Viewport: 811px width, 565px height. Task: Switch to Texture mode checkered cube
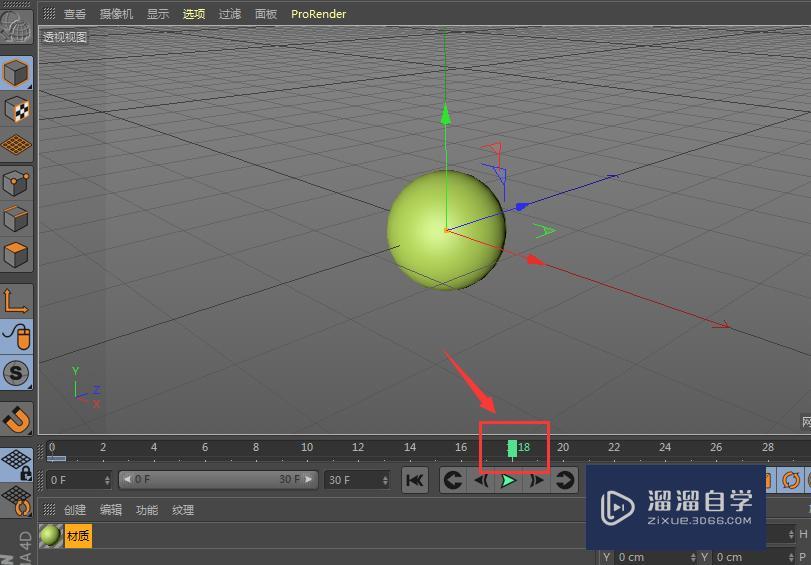click(16, 109)
